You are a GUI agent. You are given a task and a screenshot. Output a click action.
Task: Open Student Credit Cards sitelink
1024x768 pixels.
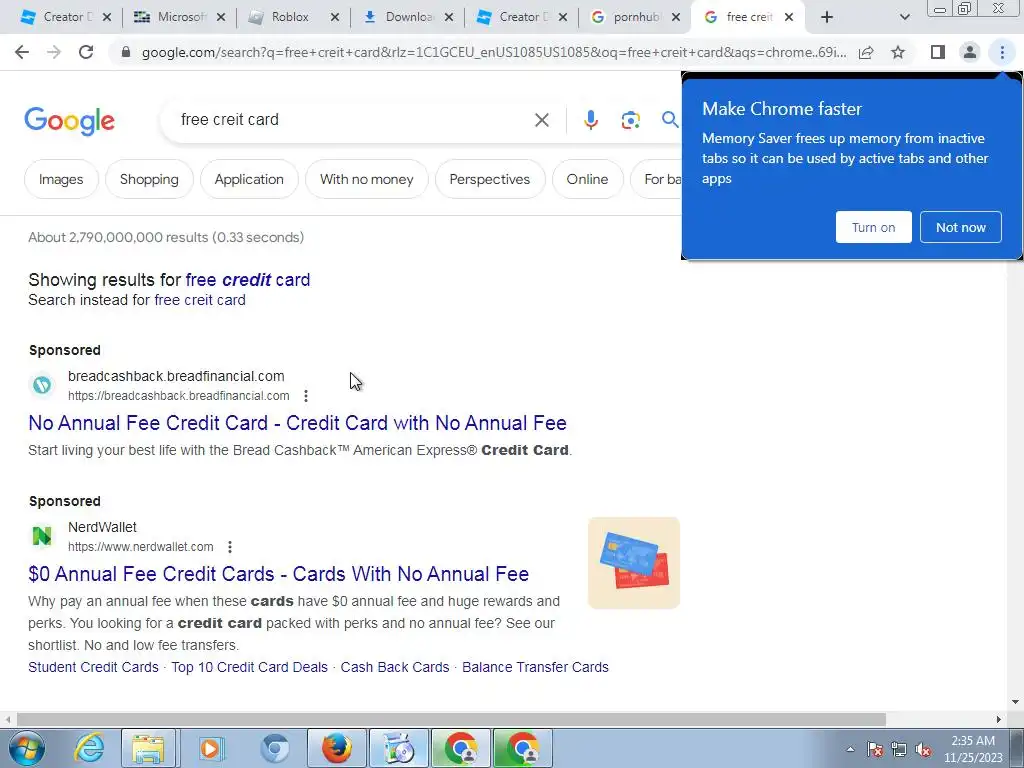coord(93,667)
